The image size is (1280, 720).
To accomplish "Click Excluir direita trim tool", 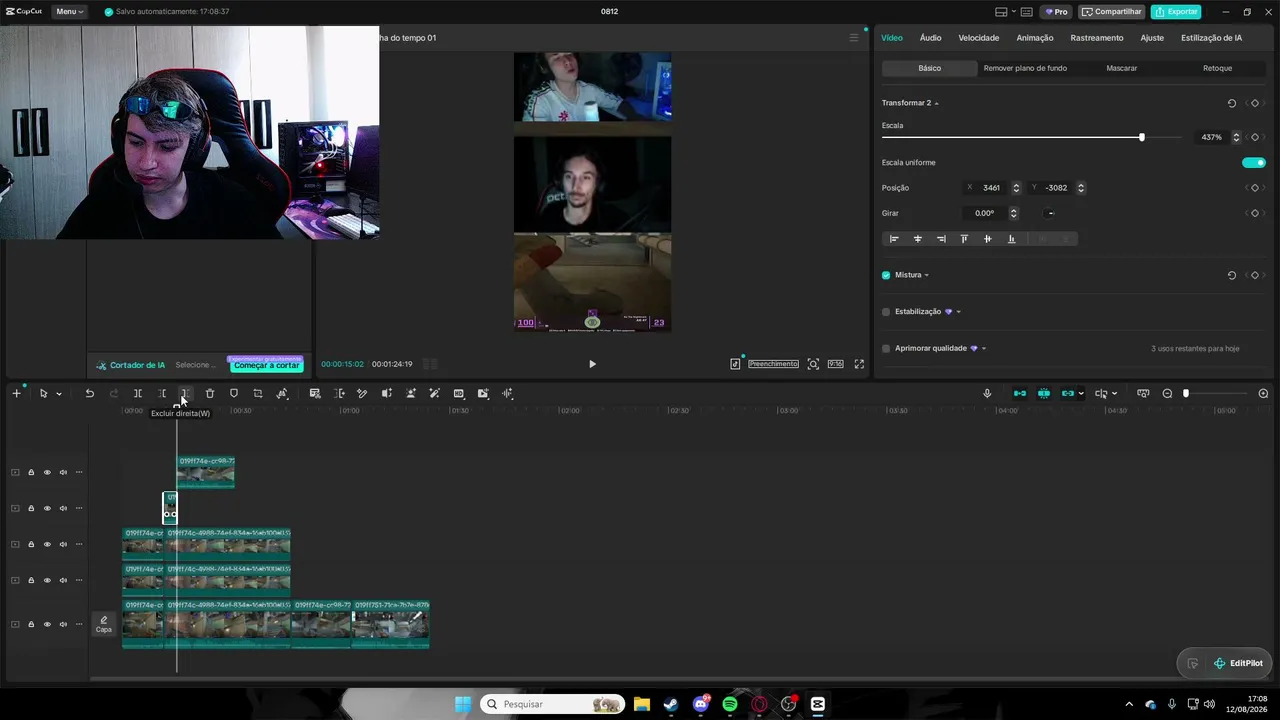I will pos(185,394).
